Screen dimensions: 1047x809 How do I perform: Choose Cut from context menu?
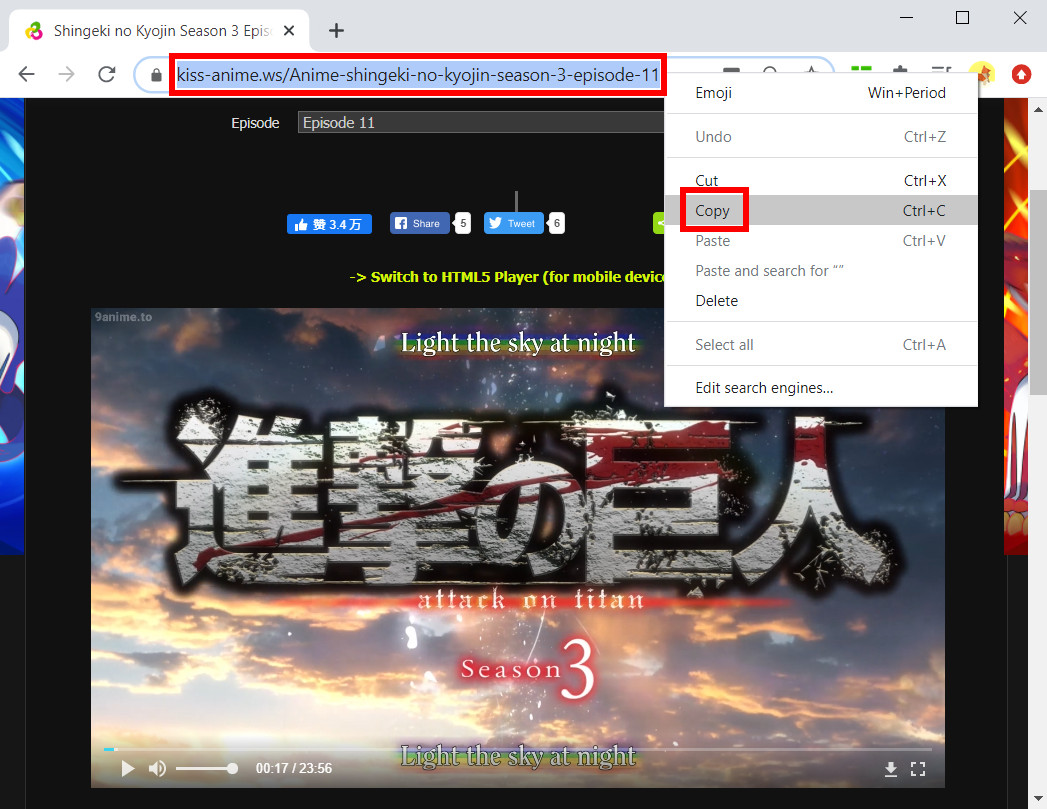click(821, 180)
